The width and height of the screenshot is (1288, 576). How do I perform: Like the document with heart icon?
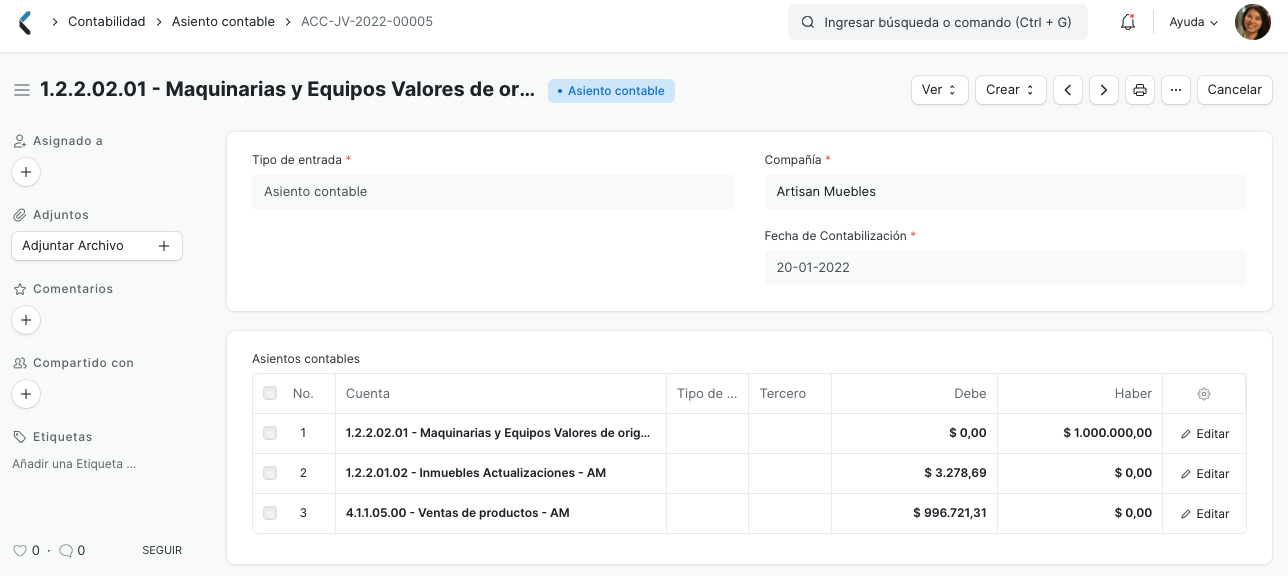click(x=19, y=550)
